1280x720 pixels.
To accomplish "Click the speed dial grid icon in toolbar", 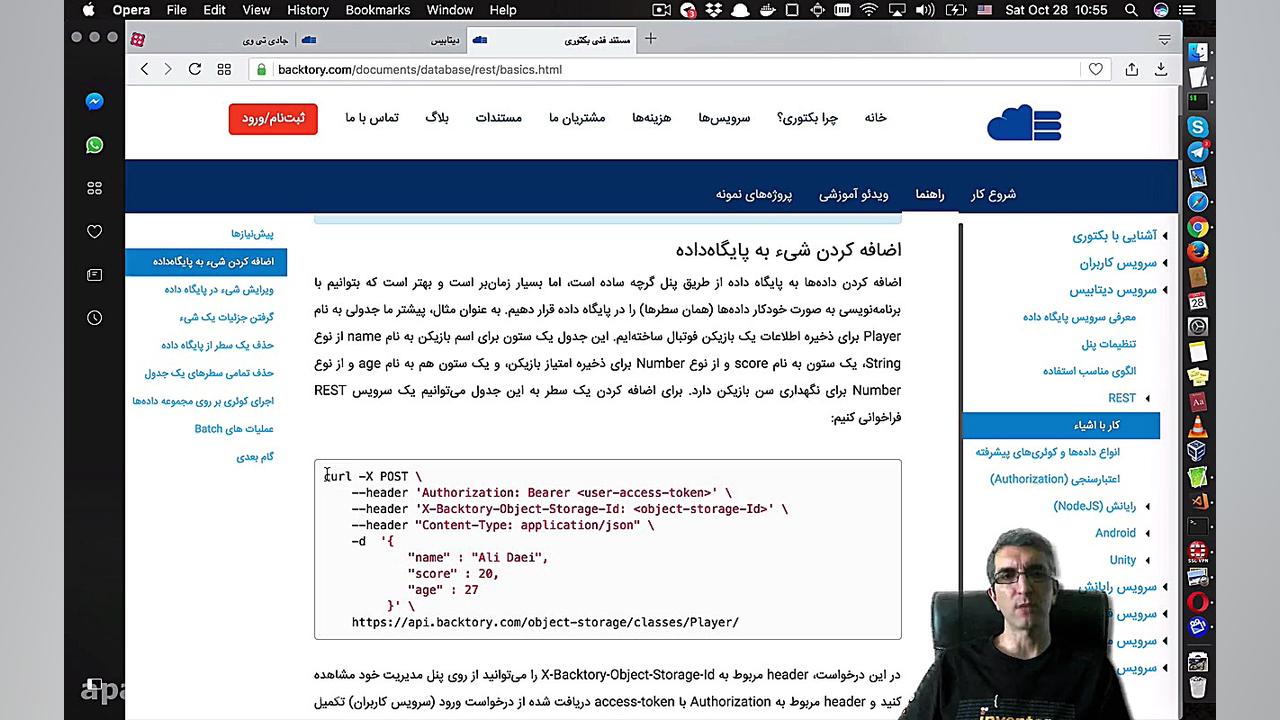I will [224, 69].
